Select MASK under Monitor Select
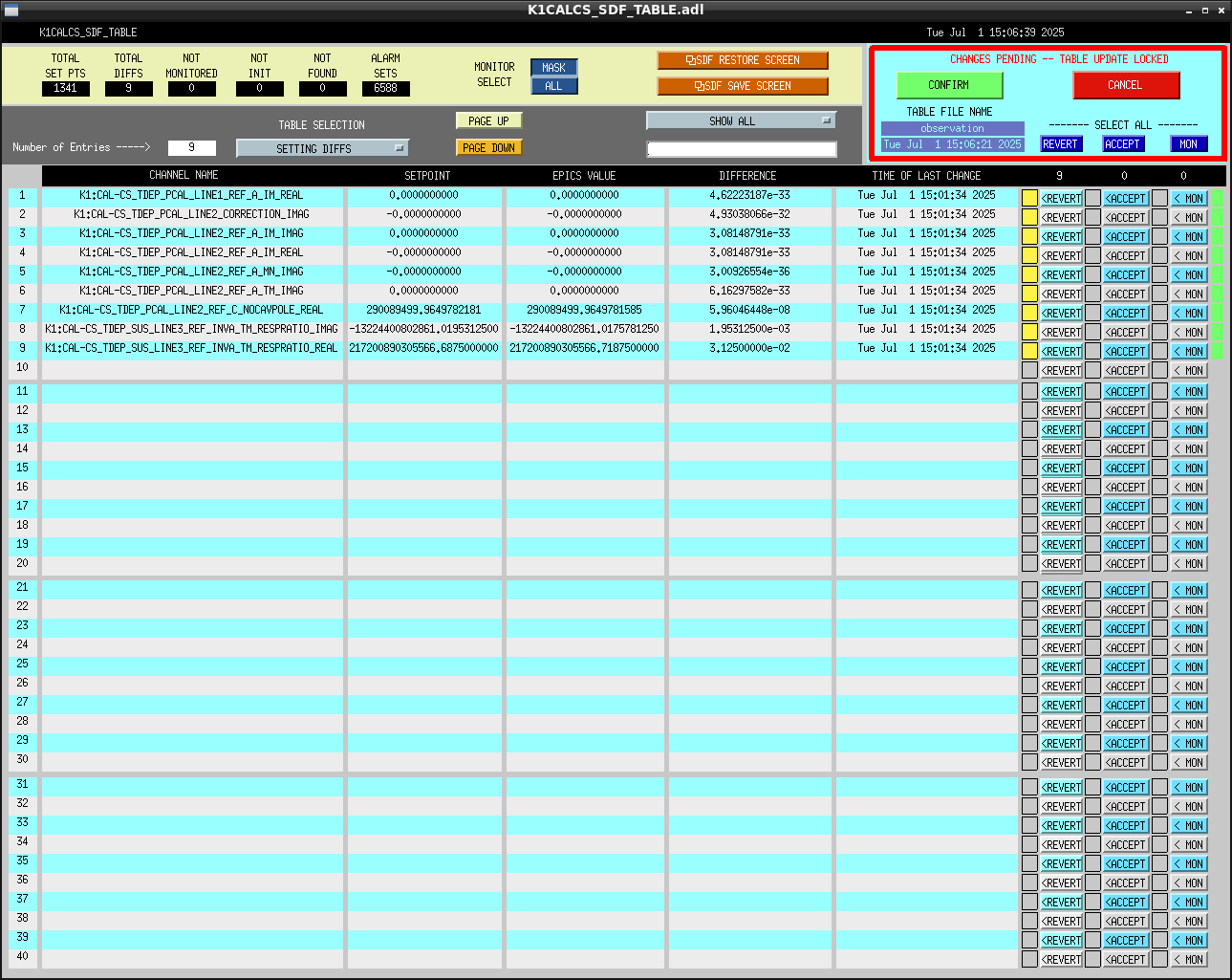The image size is (1232, 980). coord(554,68)
